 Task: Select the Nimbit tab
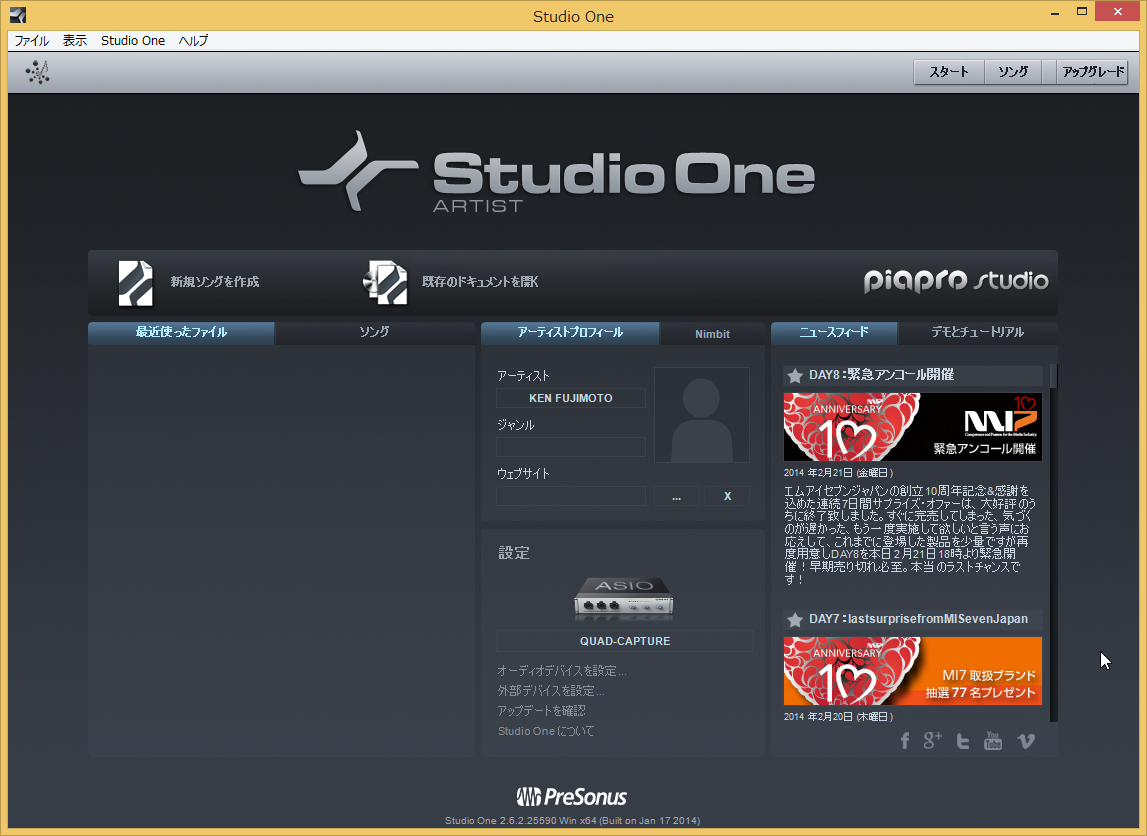(x=712, y=334)
